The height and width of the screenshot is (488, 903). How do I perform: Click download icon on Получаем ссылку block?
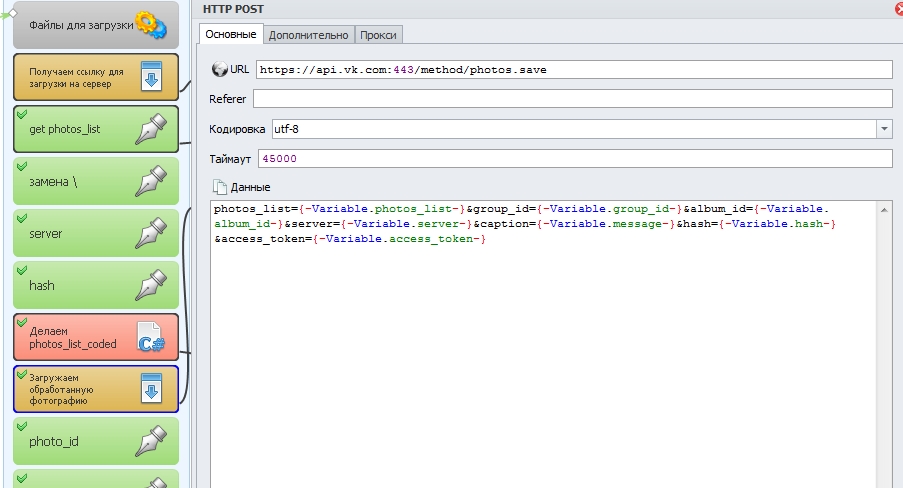click(x=150, y=77)
